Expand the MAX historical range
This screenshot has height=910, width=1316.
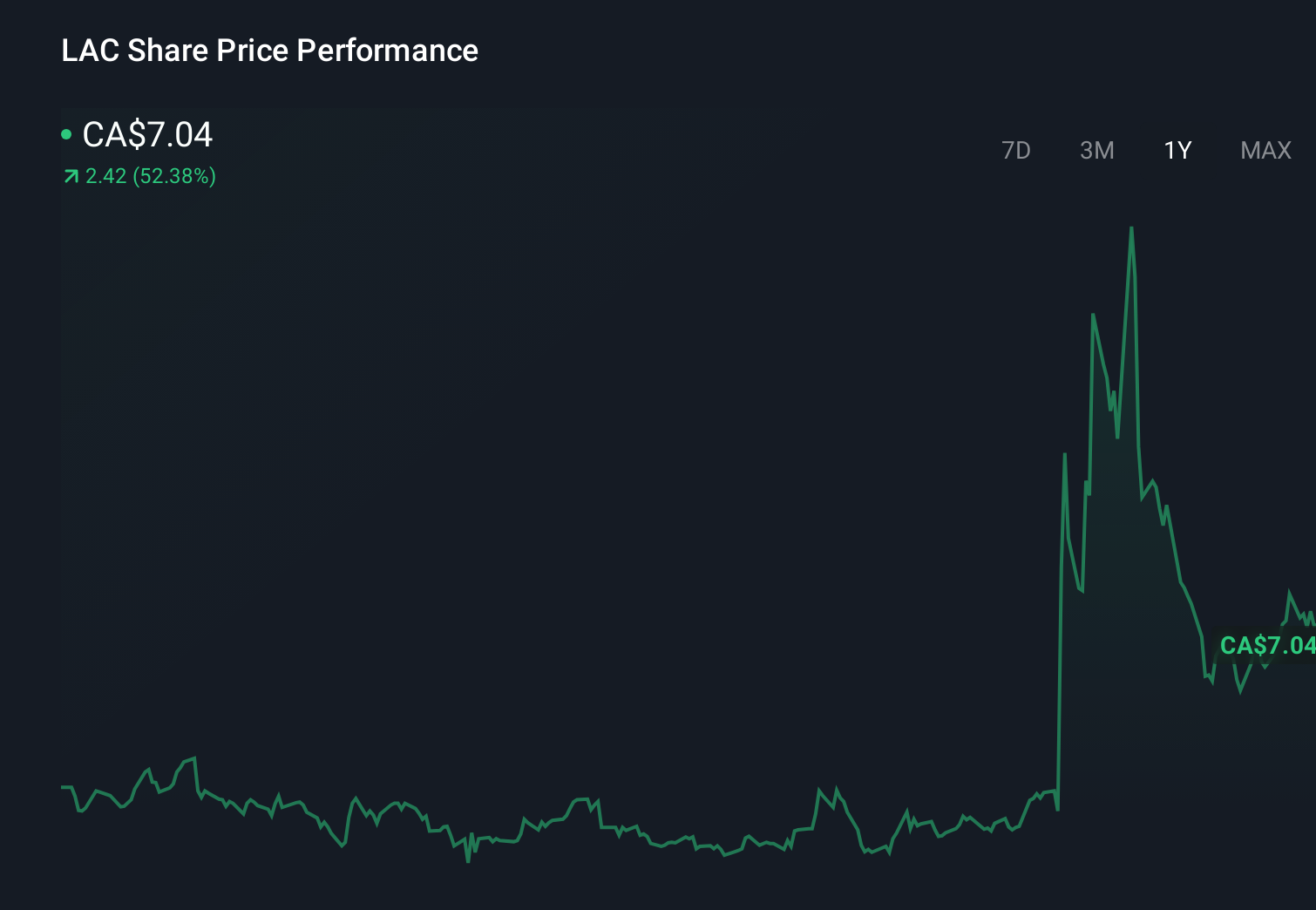coord(1265,150)
